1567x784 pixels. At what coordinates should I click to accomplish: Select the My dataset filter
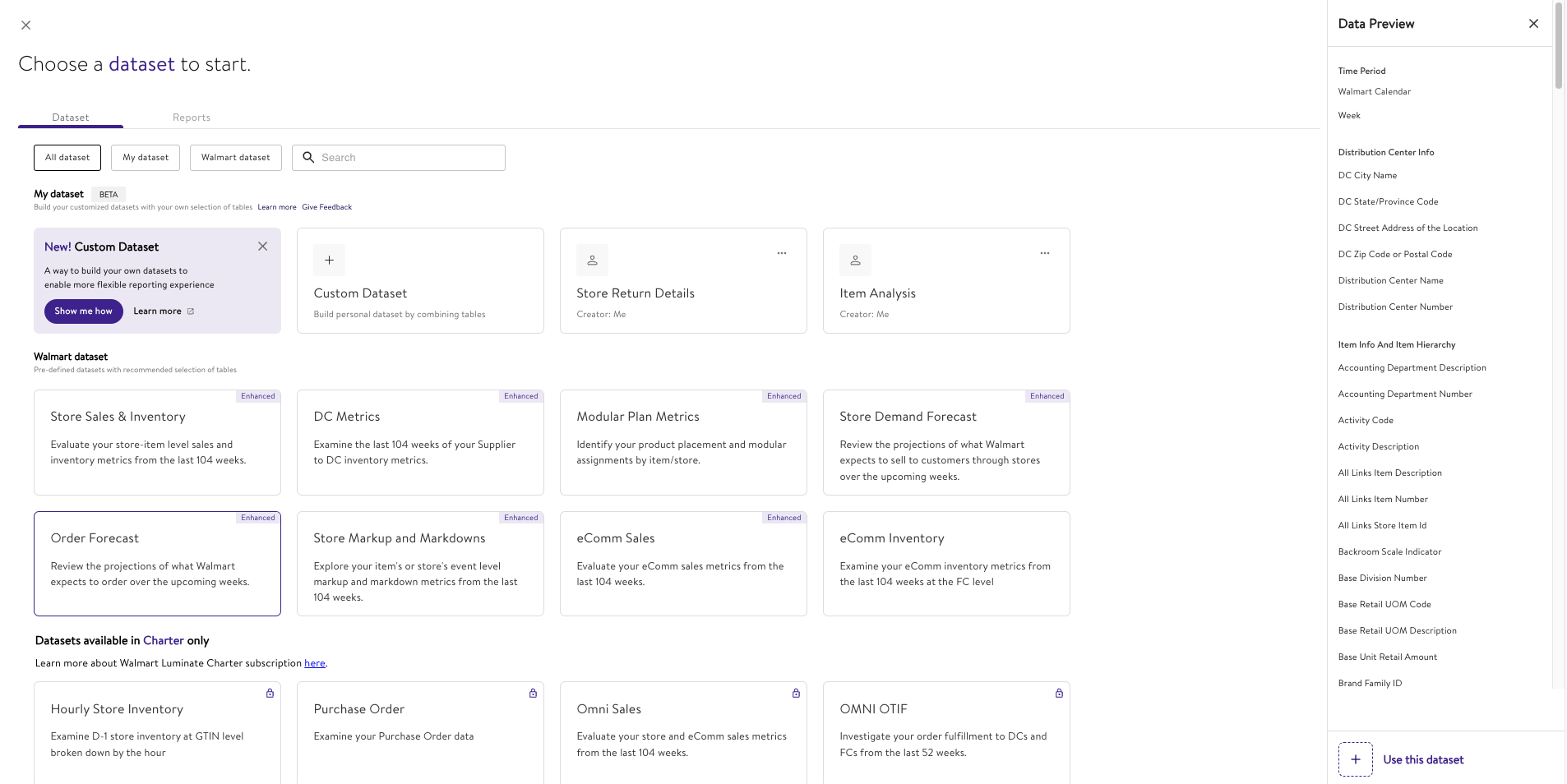146,158
